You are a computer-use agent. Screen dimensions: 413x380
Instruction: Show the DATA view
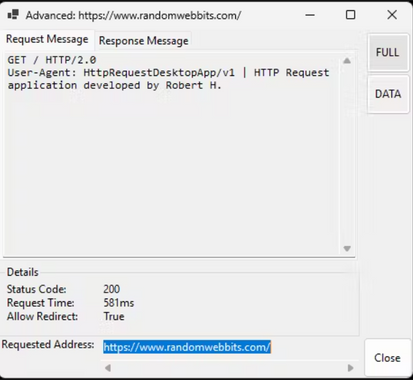point(388,94)
